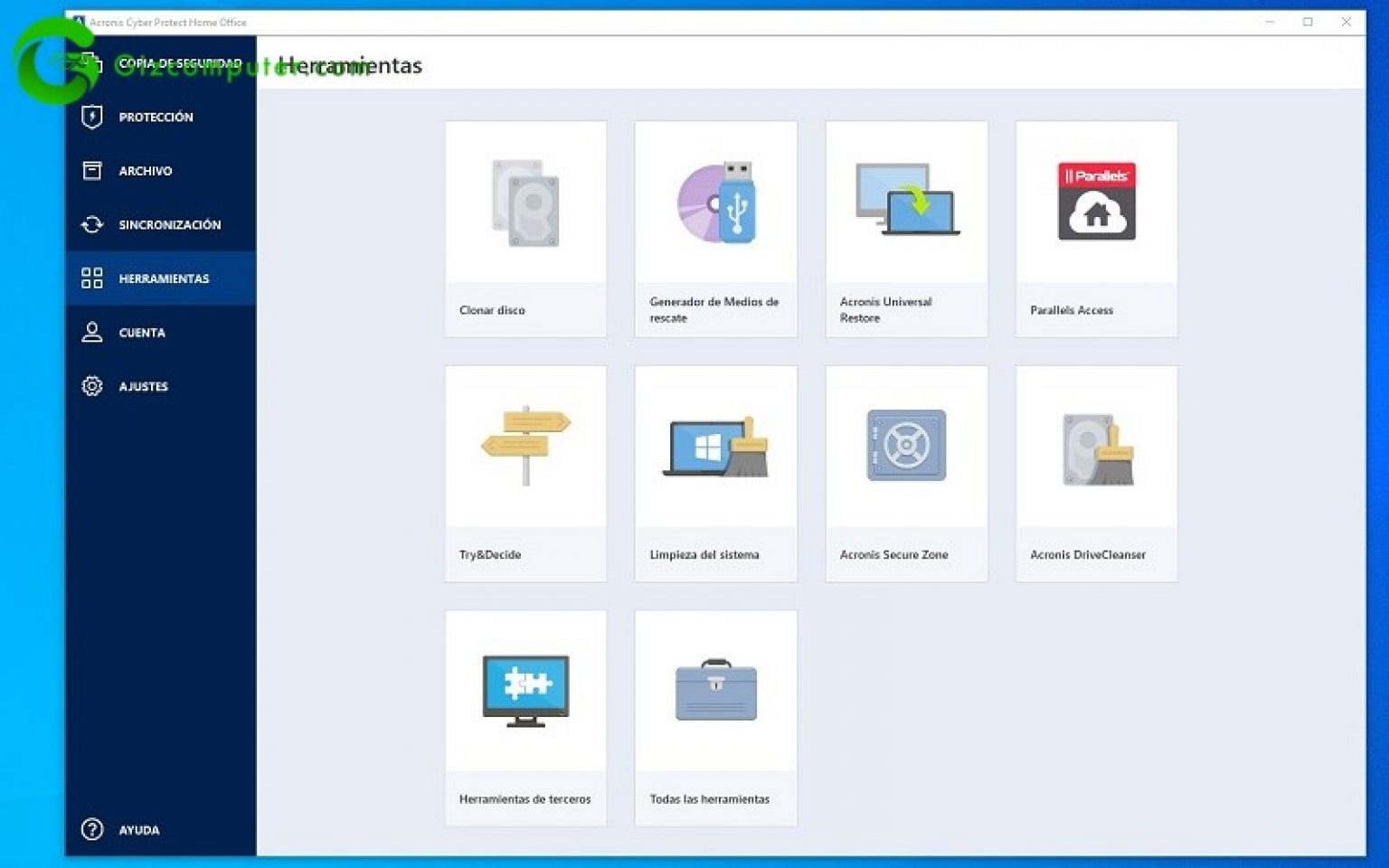Open the toolbox icon for all tools
1389x868 pixels.
pyautogui.click(x=716, y=690)
